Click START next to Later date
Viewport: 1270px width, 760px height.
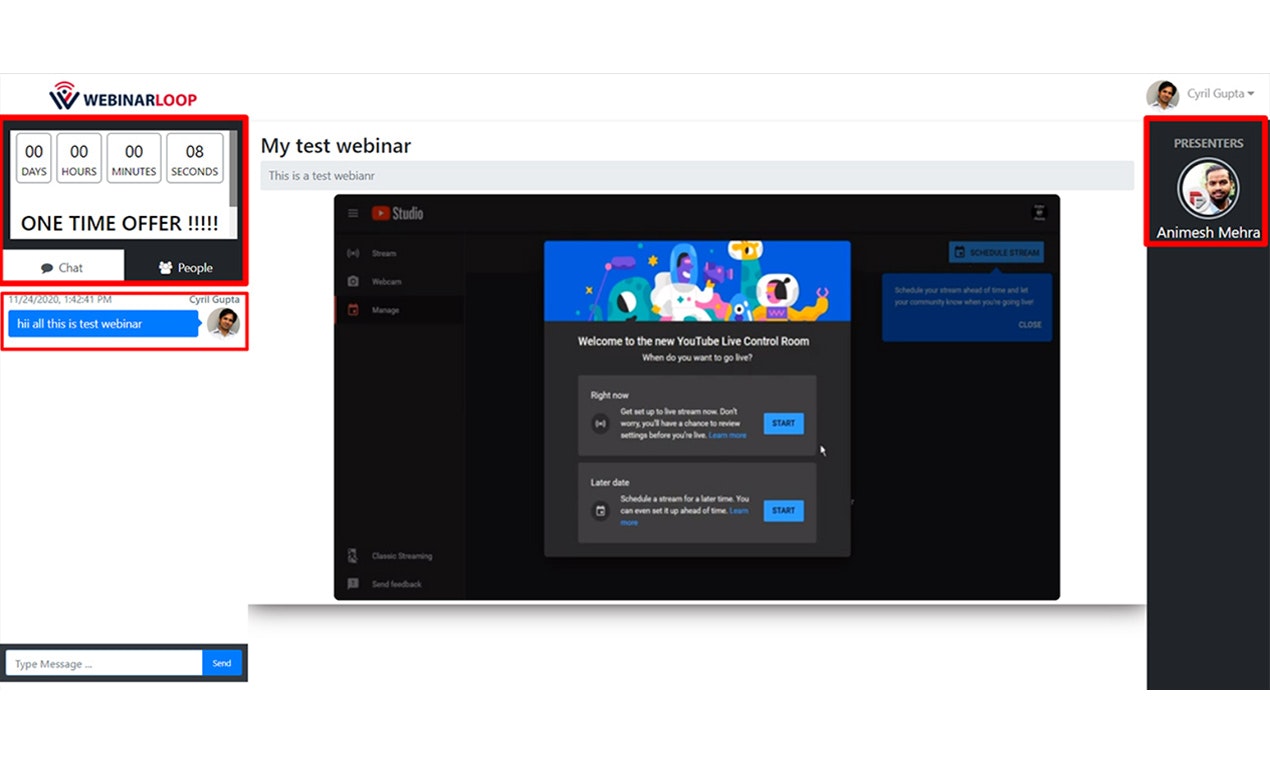[783, 510]
